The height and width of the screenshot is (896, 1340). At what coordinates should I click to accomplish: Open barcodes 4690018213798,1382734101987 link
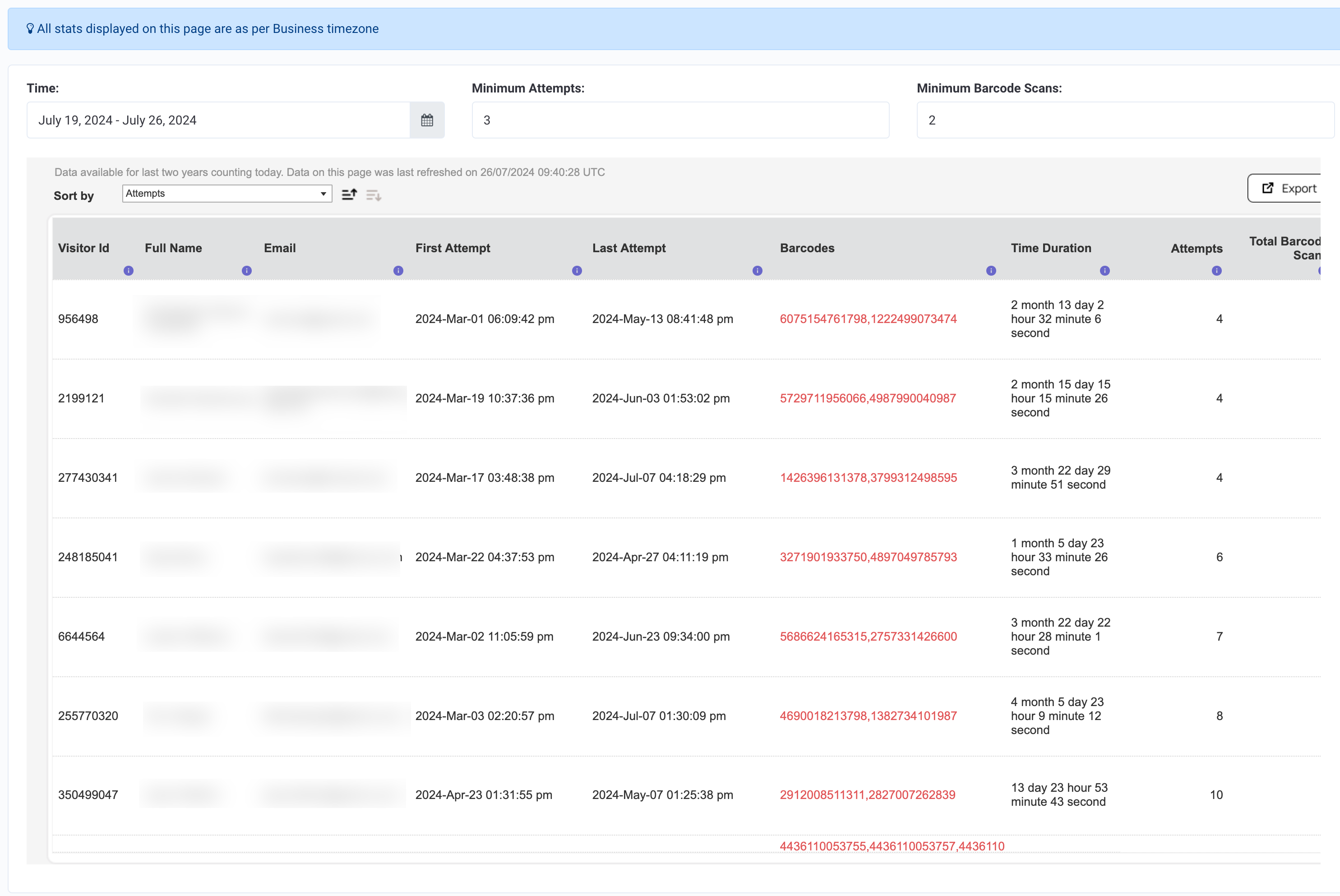click(x=868, y=716)
